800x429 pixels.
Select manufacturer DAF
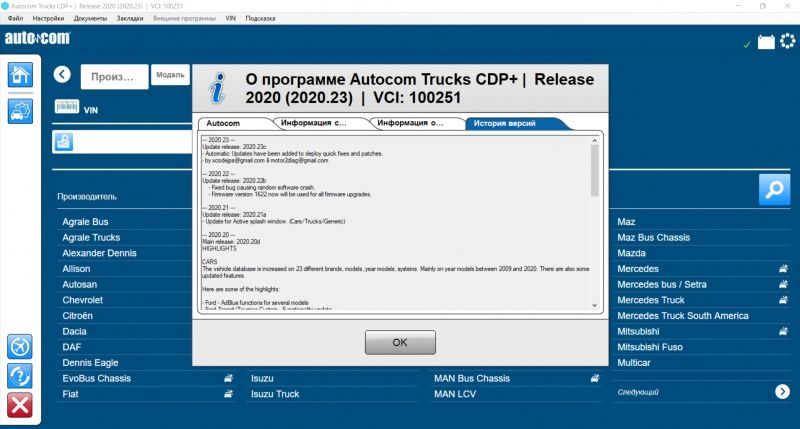pyautogui.click(x=72, y=347)
